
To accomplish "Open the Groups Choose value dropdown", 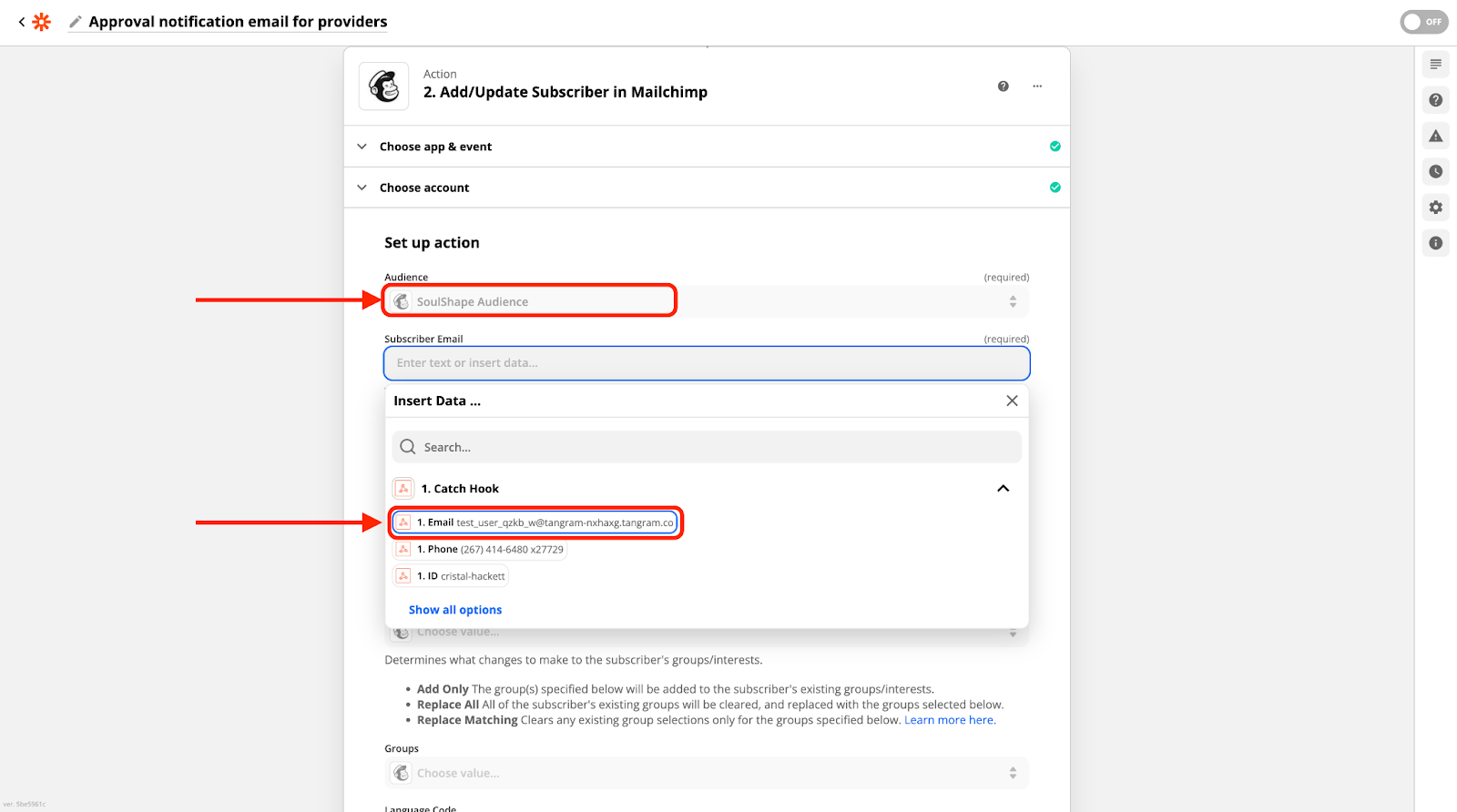I will pyautogui.click(x=707, y=773).
